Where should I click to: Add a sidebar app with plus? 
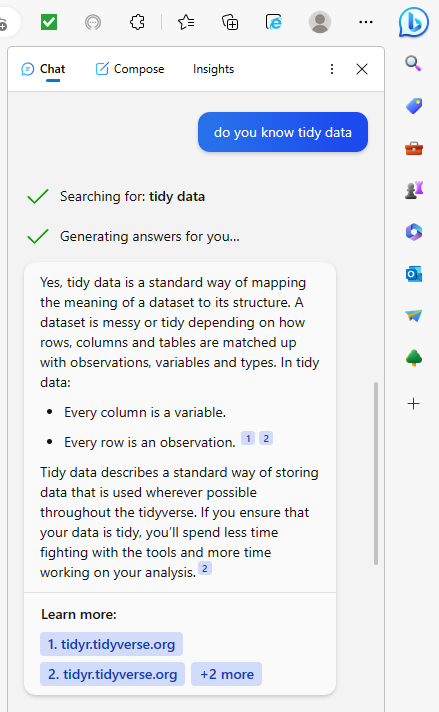click(414, 403)
